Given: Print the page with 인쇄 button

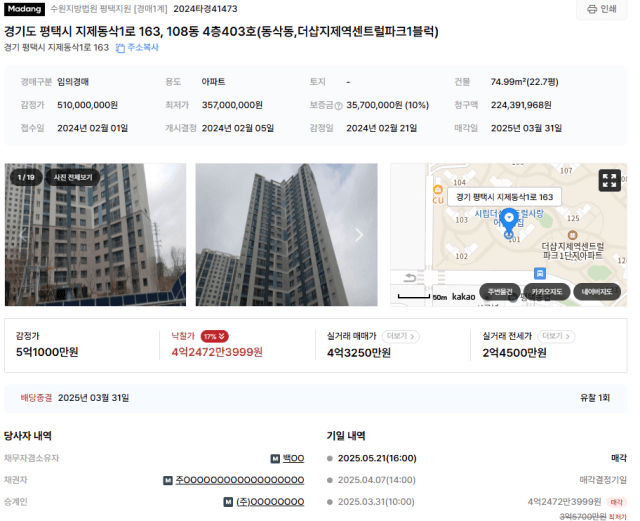Looking at the screenshot, I should pyautogui.click(x=601, y=9).
